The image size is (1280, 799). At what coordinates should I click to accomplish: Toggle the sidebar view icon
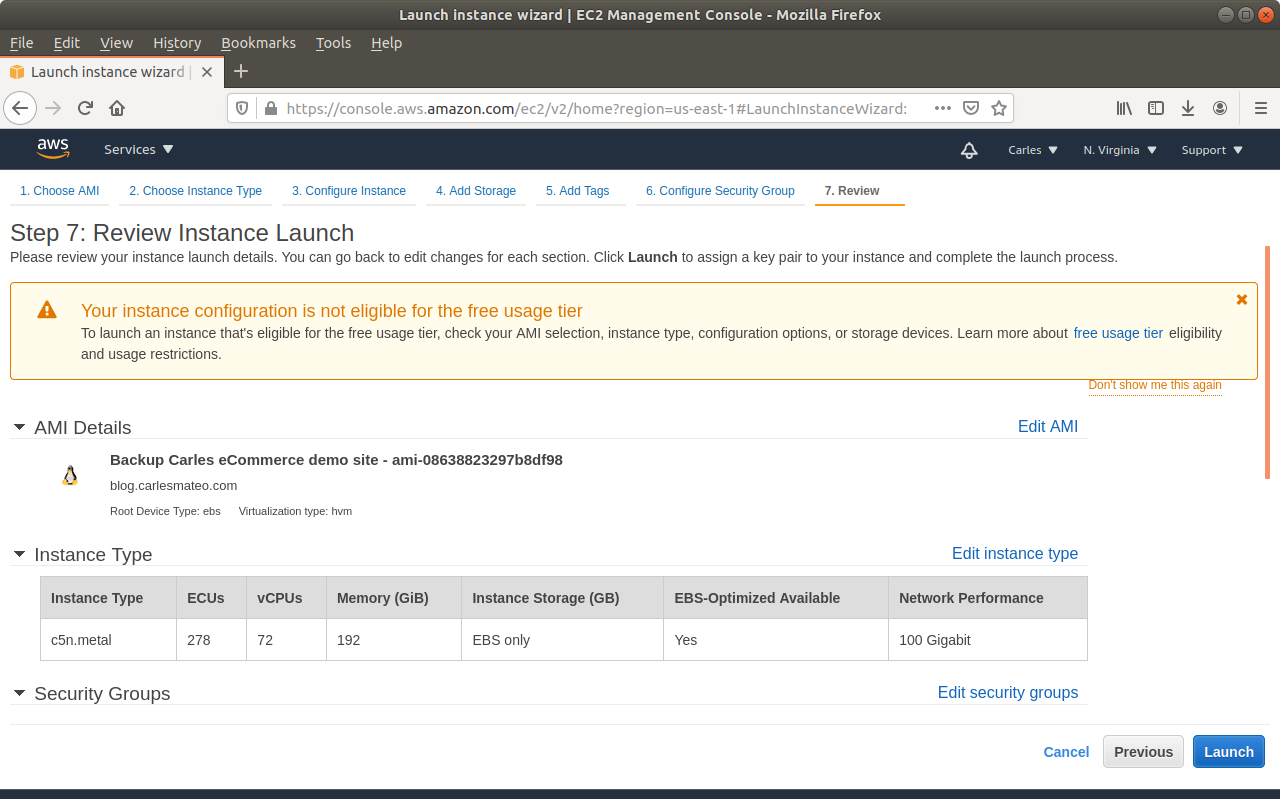pyautogui.click(x=1156, y=108)
